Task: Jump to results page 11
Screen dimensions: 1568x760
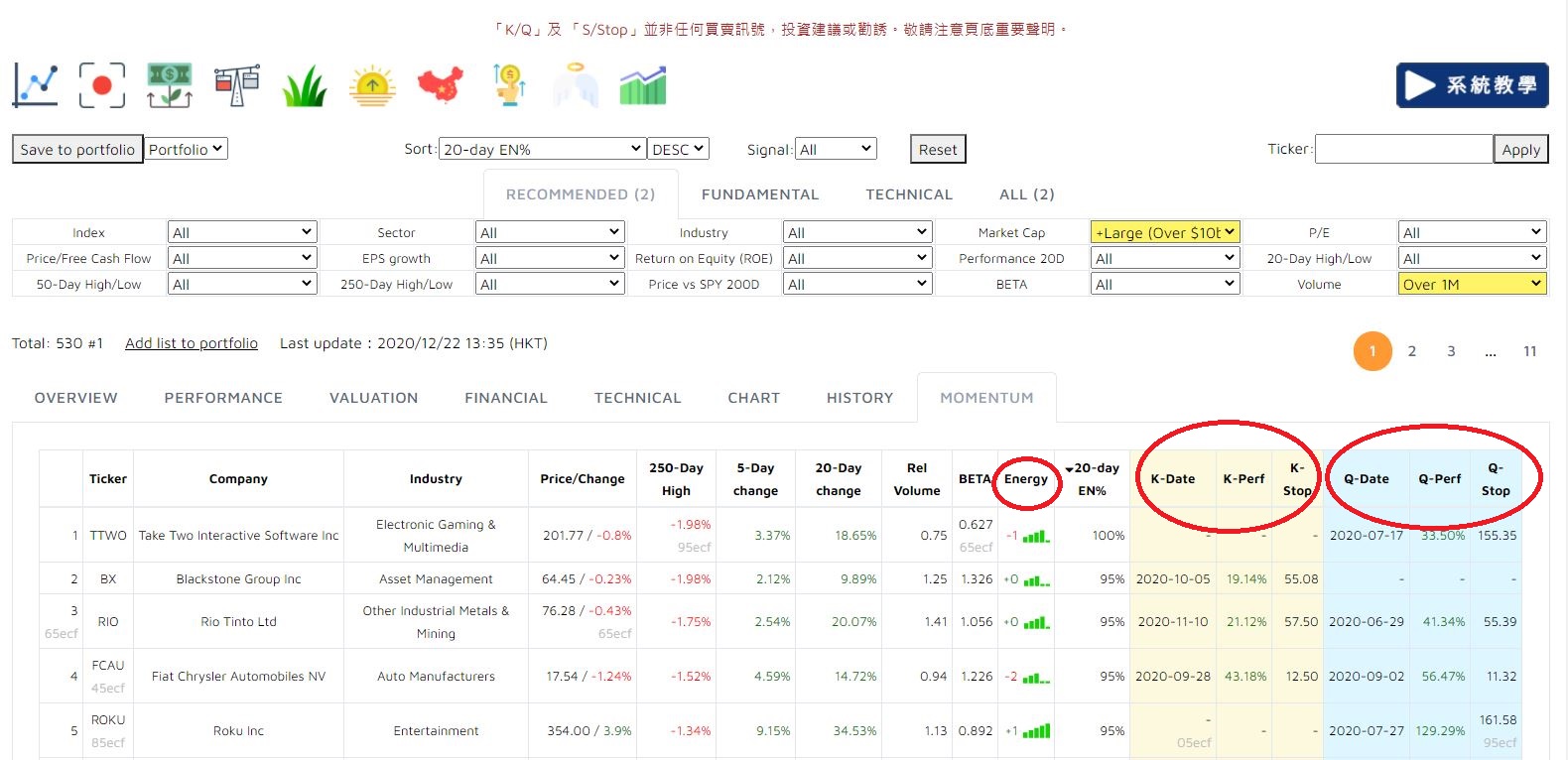Action: point(1530,351)
